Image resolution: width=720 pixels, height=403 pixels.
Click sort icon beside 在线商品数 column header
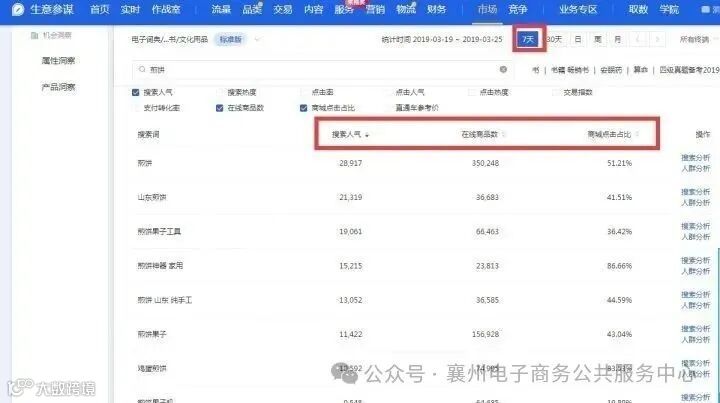point(503,134)
